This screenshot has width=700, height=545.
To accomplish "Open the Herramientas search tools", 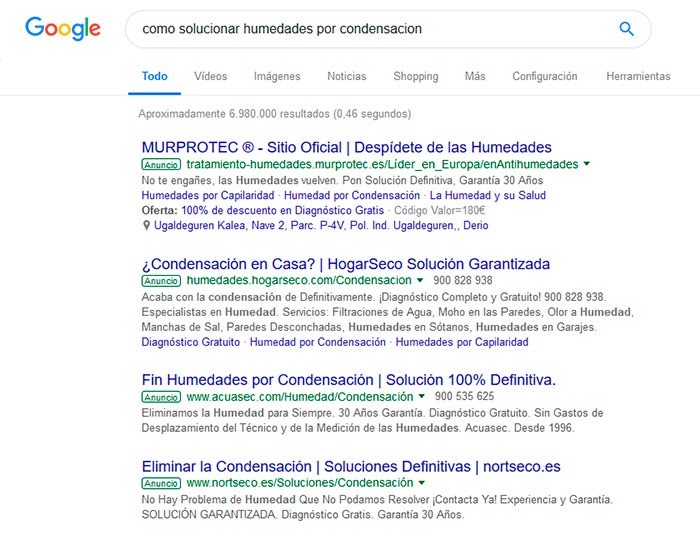I will click(638, 76).
